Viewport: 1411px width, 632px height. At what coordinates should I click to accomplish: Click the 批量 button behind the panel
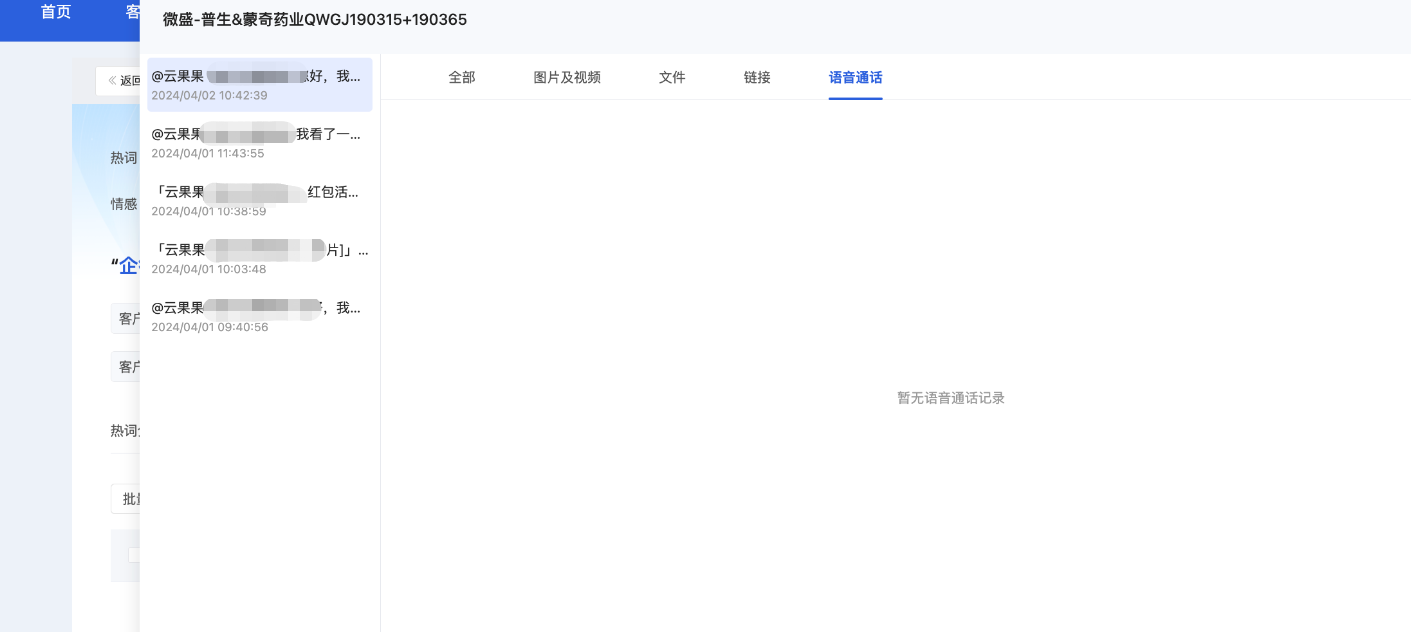point(126,499)
